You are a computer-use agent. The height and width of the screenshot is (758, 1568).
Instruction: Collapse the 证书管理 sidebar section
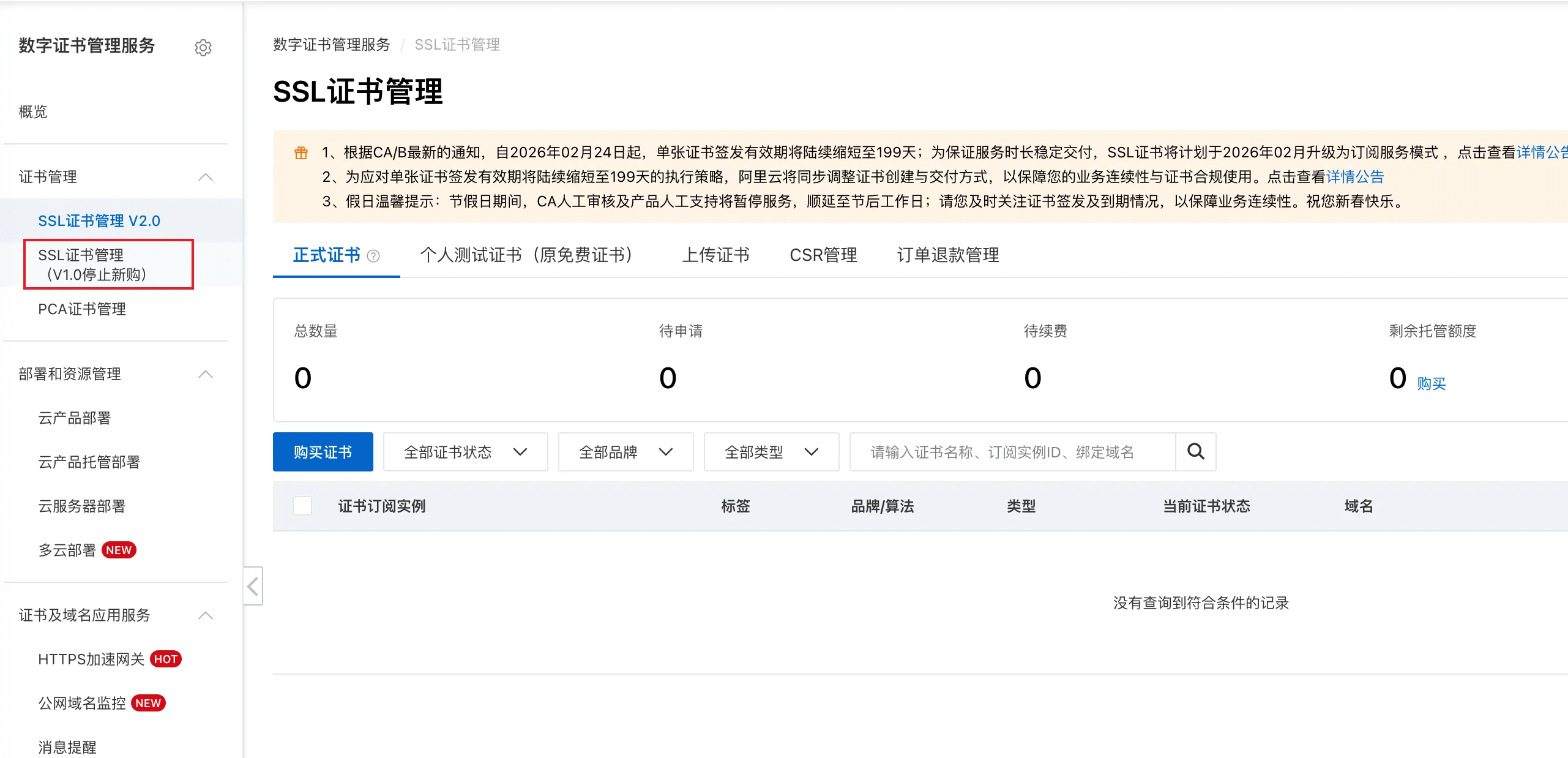[206, 177]
